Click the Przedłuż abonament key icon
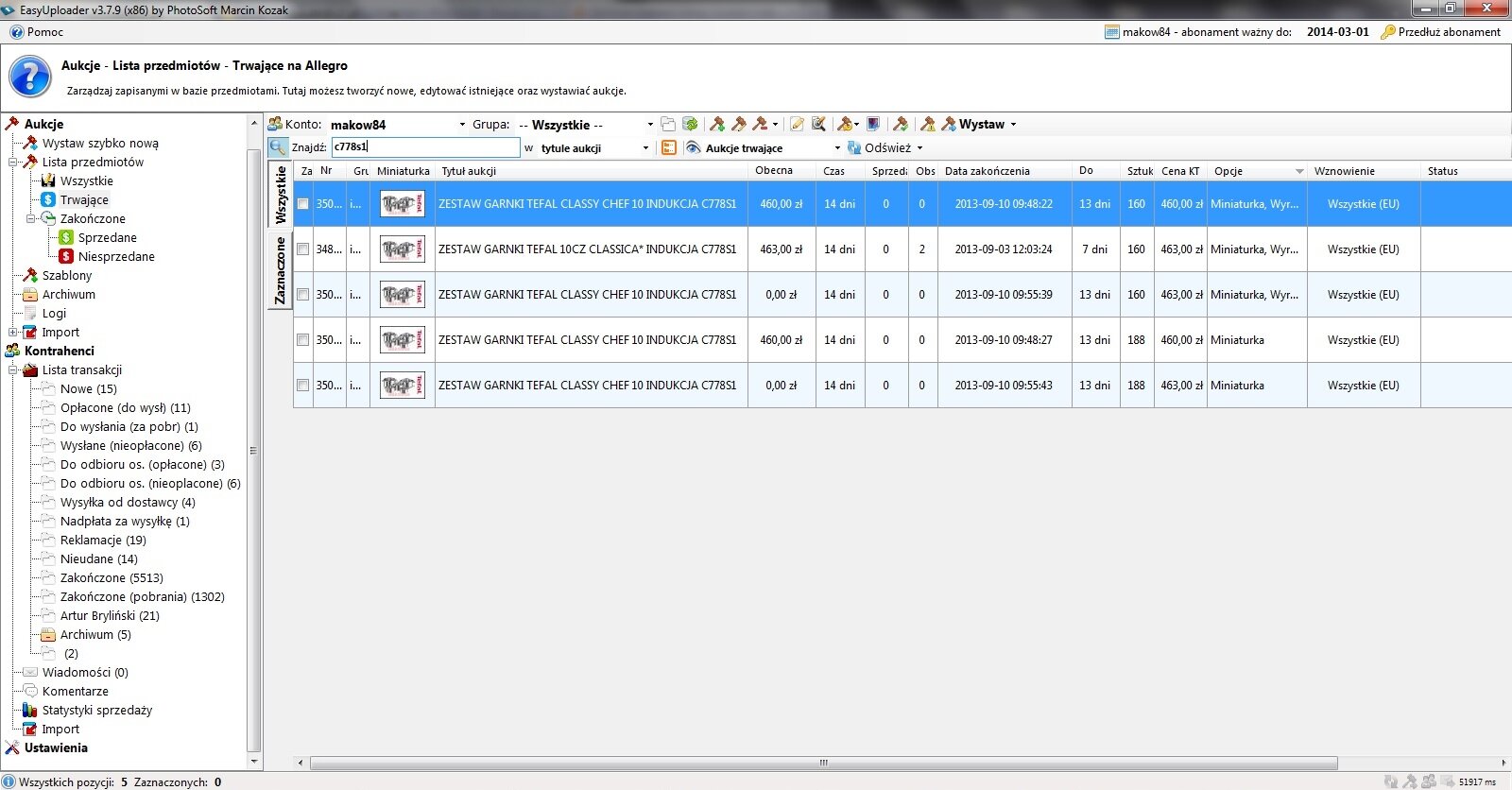This screenshot has width=1512, height=790. [x=1387, y=32]
